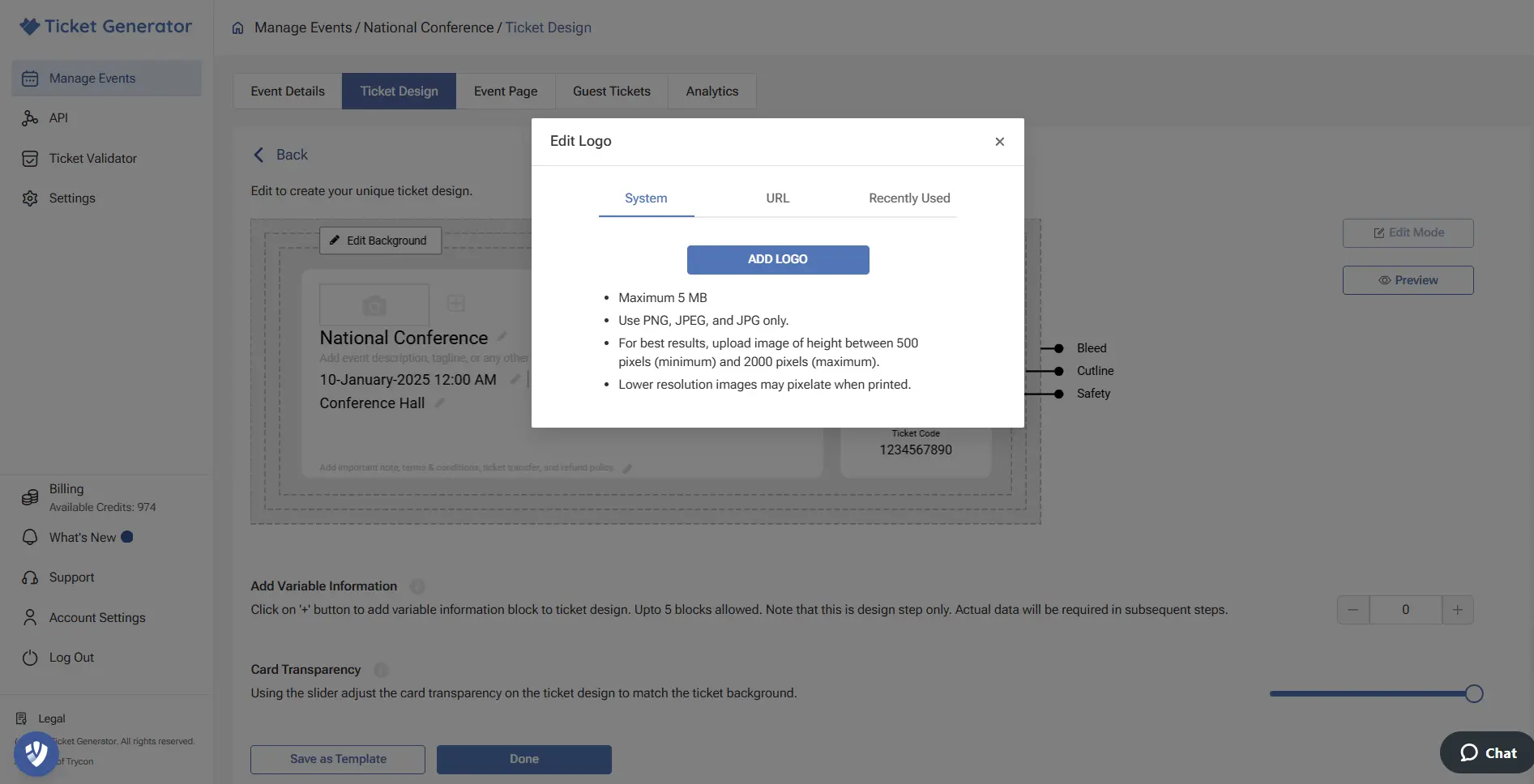Open the Chat widget
This screenshot has height=784, width=1534.
pyautogui.click(x=1487, y=753)
